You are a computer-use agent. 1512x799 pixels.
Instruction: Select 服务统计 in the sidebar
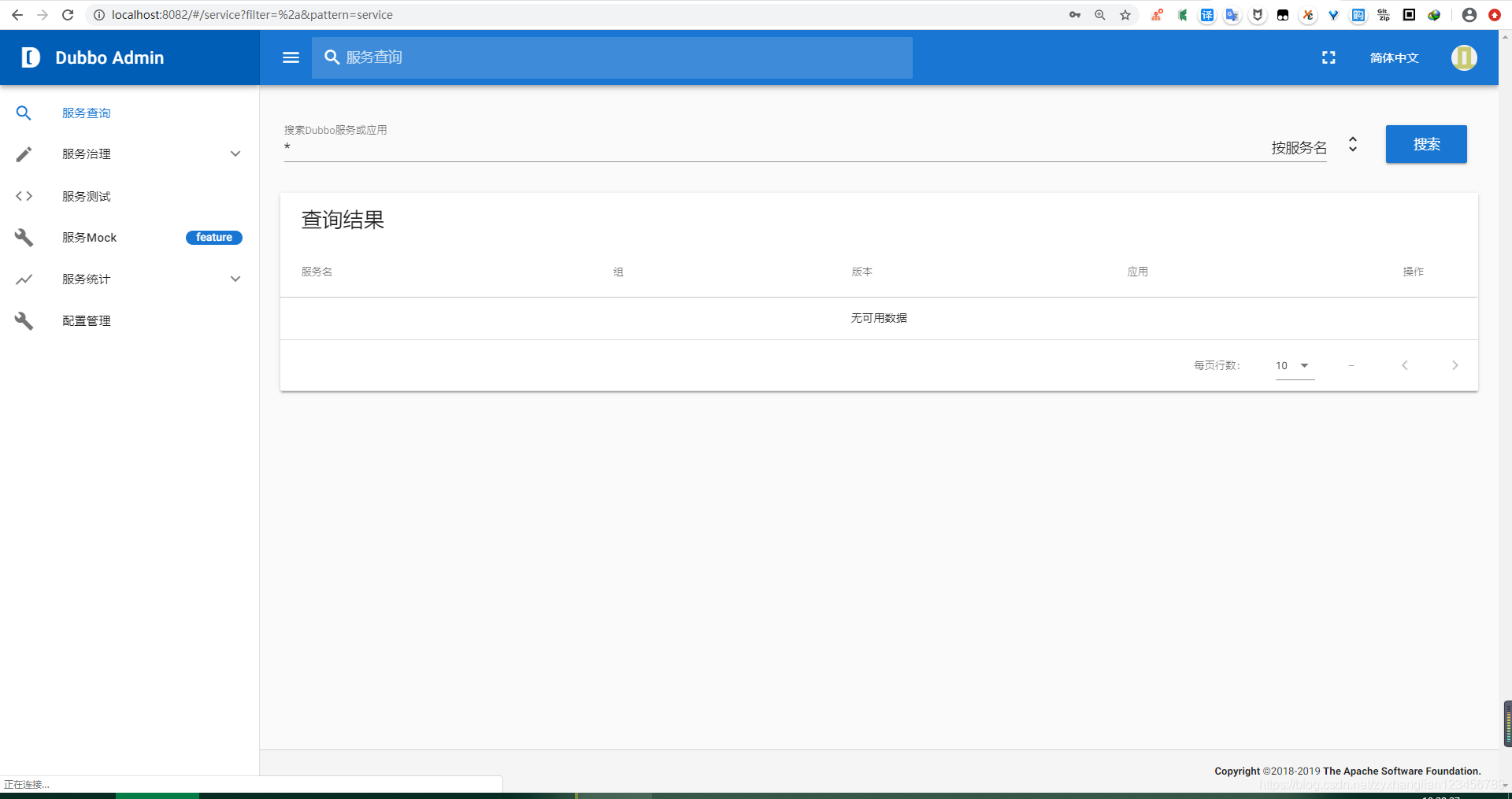86,279
